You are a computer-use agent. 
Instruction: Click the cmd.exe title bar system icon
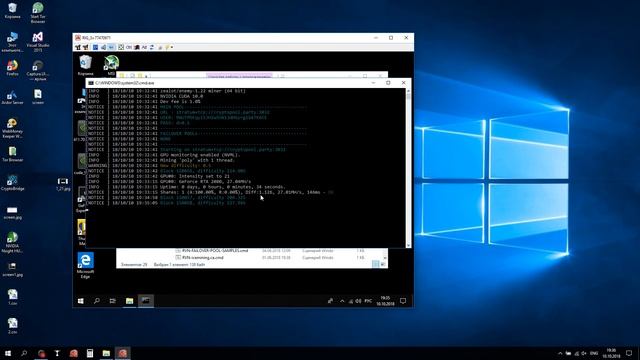pyautogui.click(x=91, y=83)
